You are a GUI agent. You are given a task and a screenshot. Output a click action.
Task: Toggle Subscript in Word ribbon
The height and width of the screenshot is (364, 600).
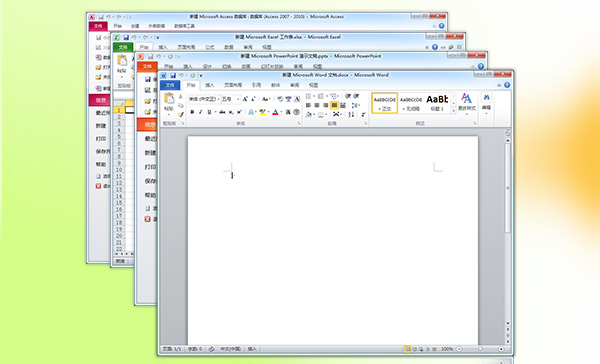coord(231,112)
